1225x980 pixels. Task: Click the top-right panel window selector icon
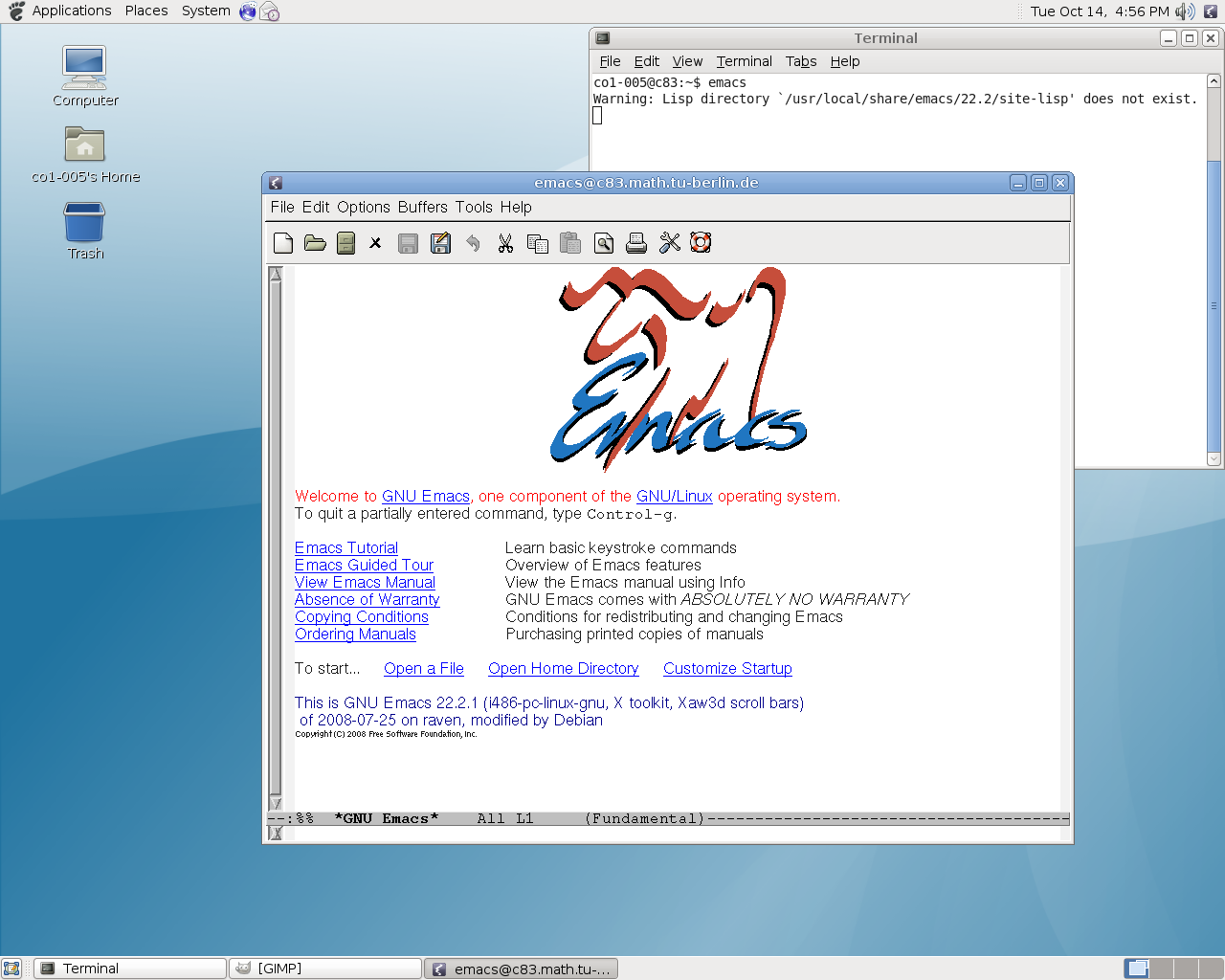1211,11
